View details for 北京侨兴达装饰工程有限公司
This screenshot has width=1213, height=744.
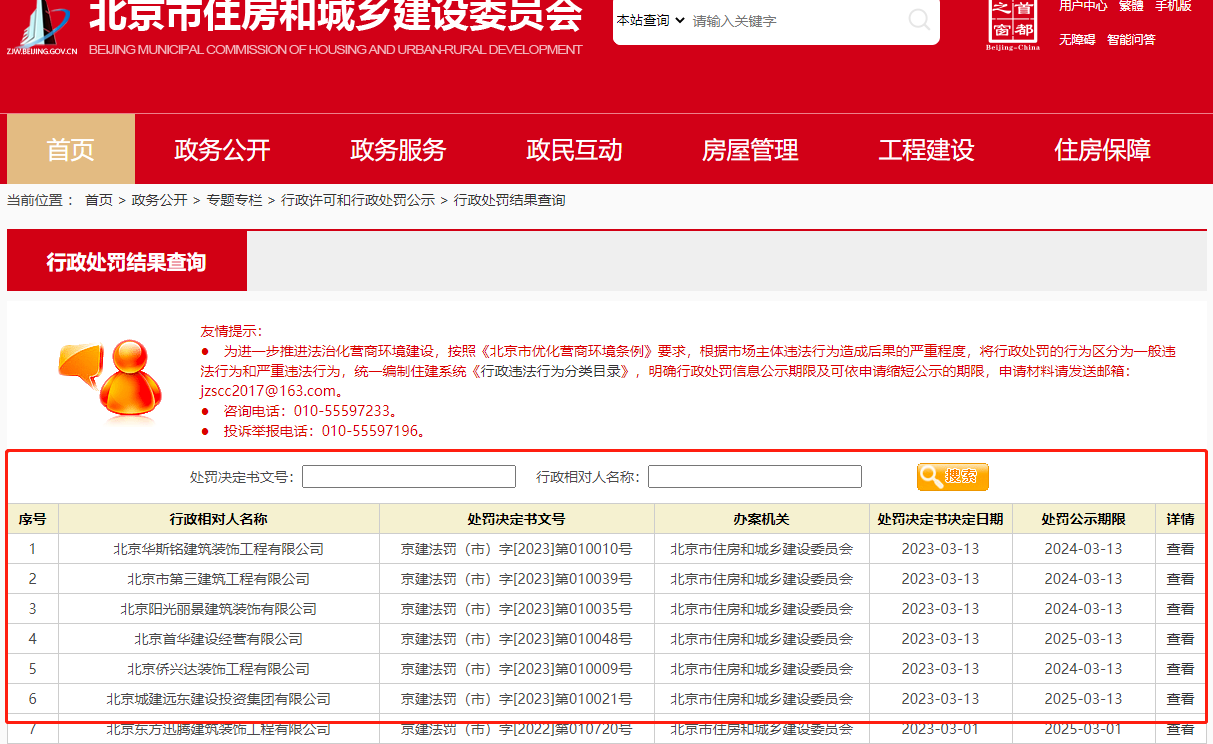1180,669
